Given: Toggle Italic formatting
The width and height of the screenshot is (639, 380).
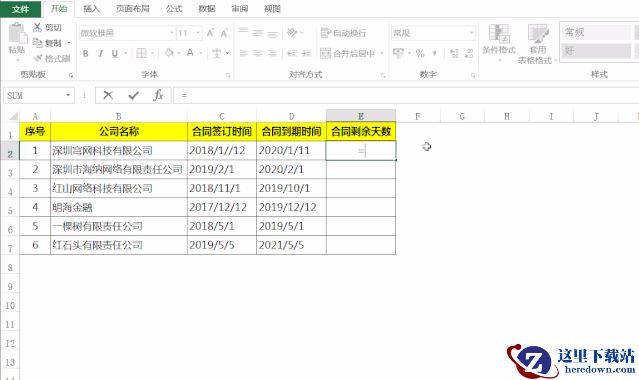Looking at the screenshot, I should pos(101,53).
